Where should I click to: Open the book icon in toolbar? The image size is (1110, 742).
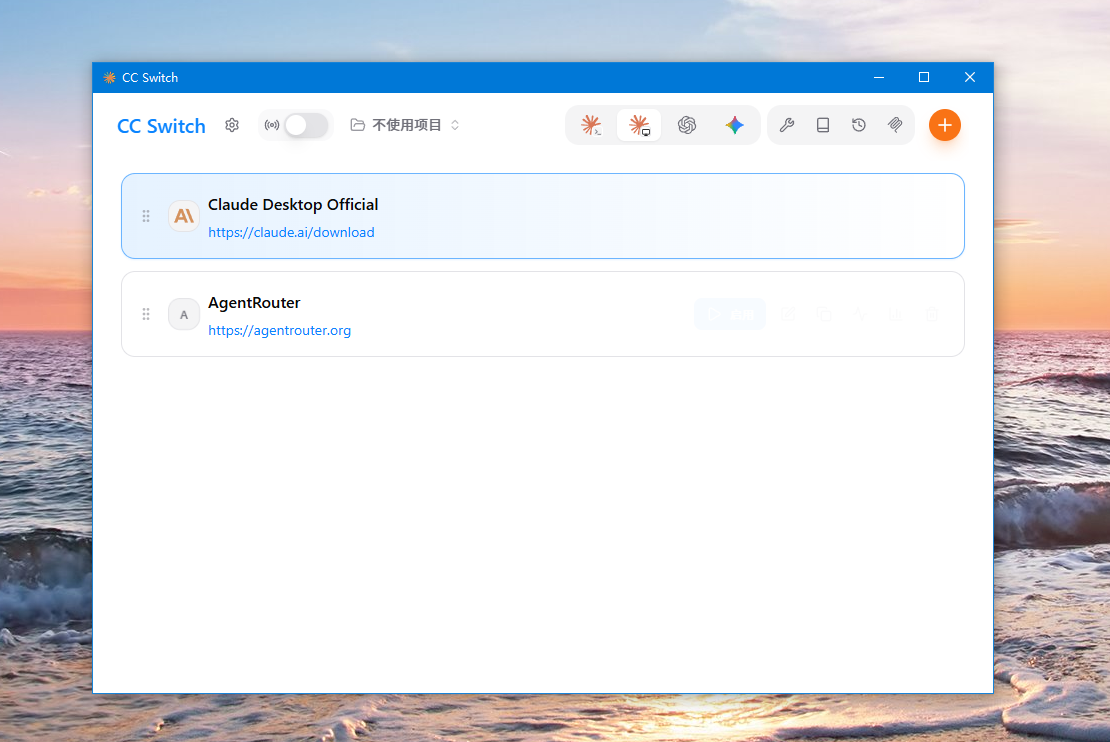click(x=823, y=125)
